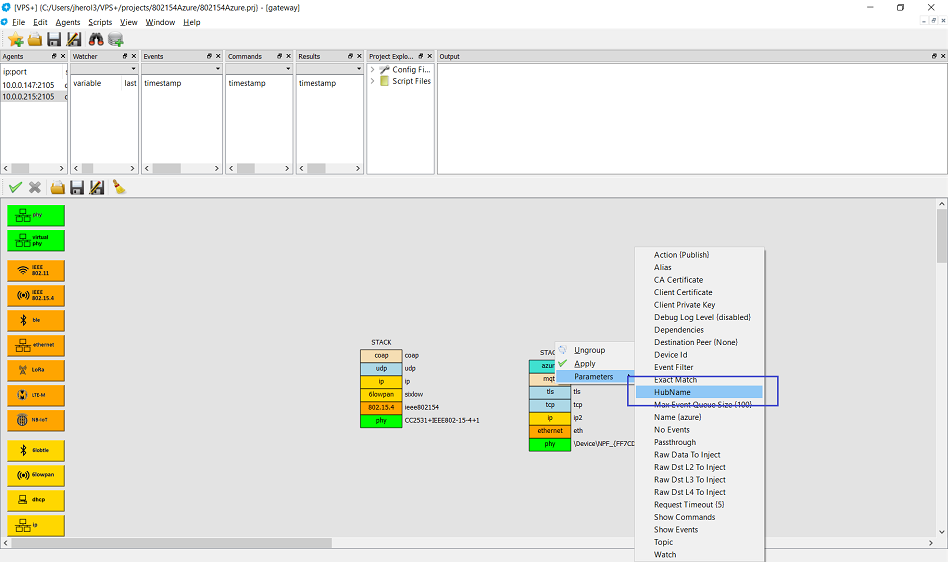The width and height of the screenshot is (948, 562).
Task: Select the IEEE 802.15.4 palette block
Action: point(36,295)
